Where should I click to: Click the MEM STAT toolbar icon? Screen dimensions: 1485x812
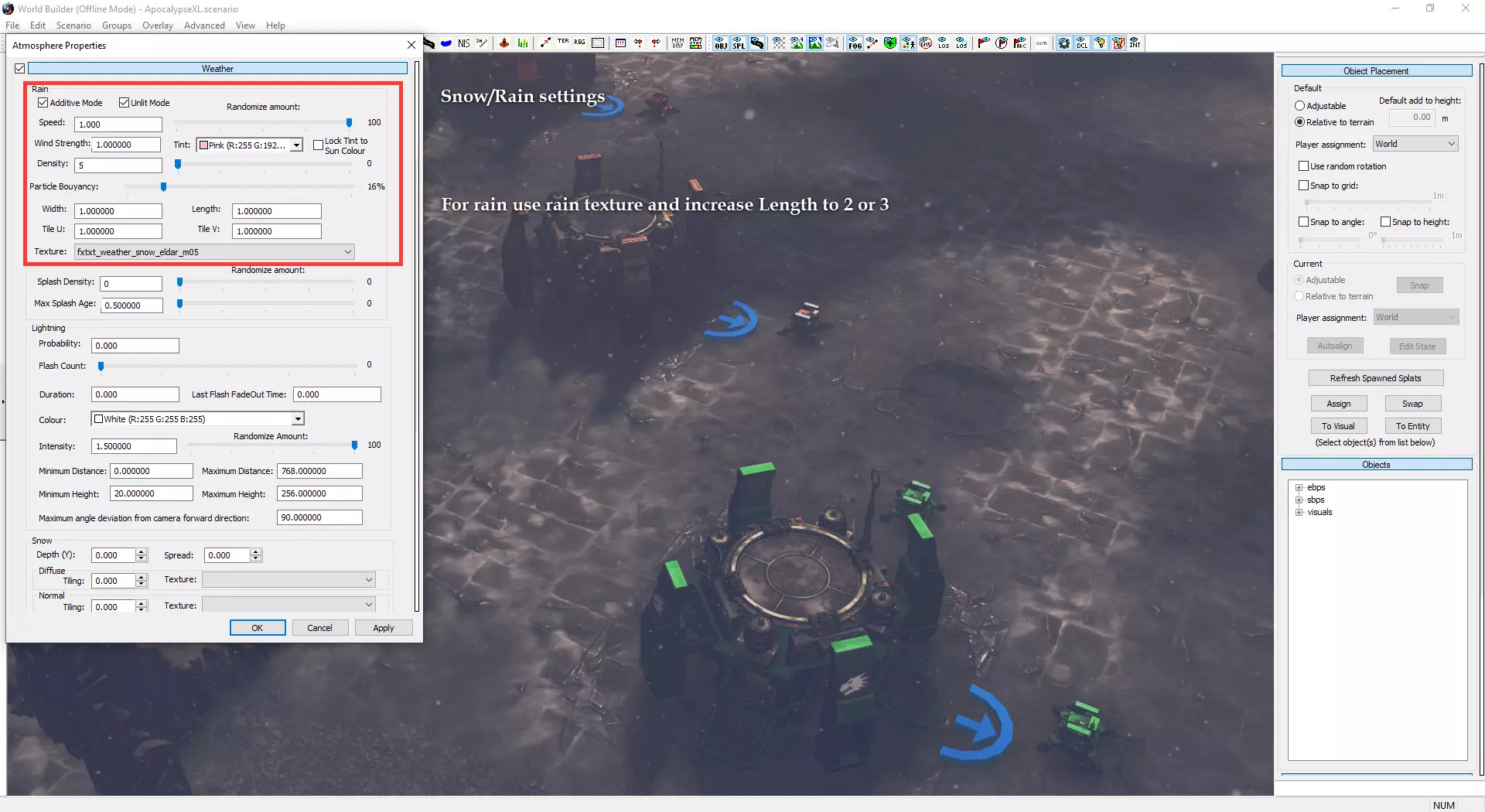coord(696,43)
